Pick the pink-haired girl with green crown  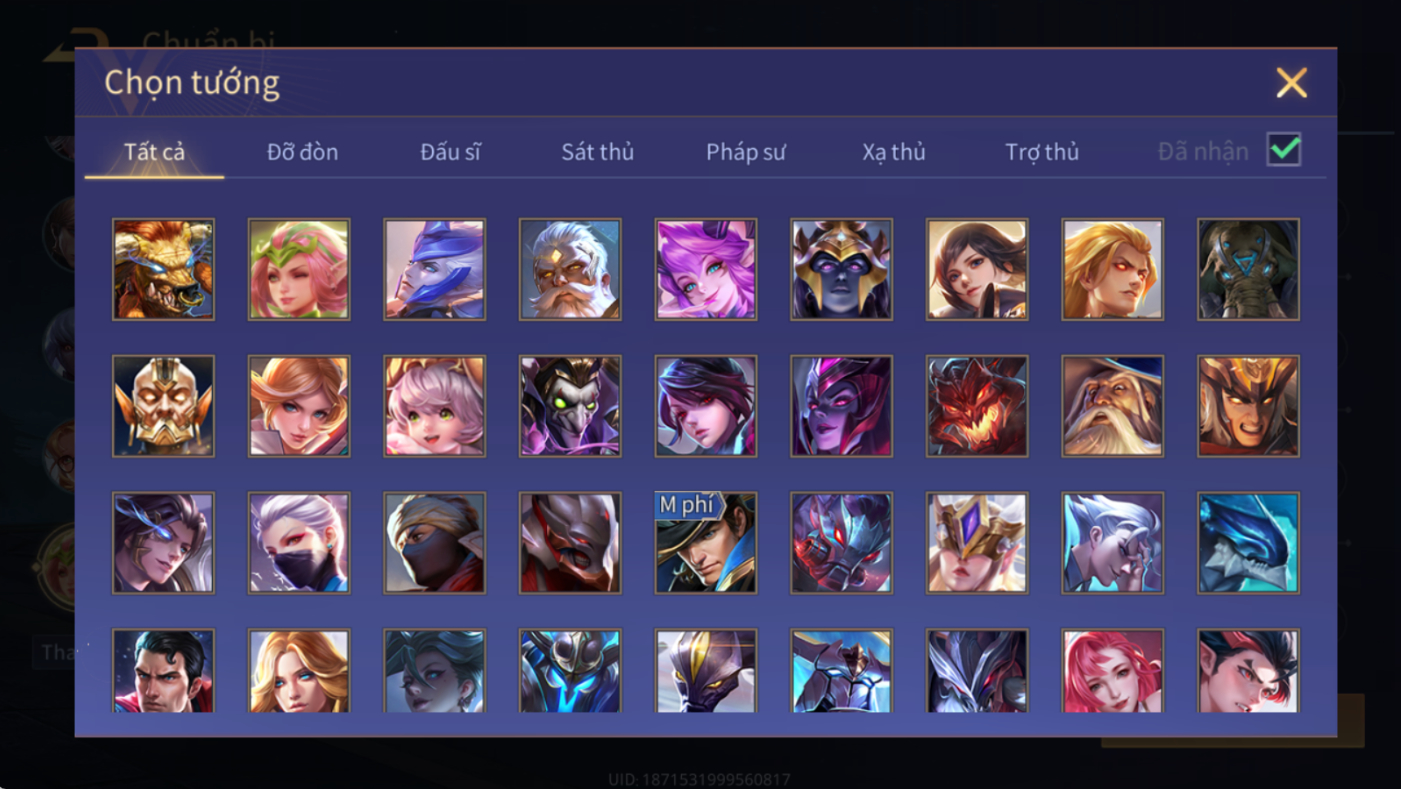(299, 270)
